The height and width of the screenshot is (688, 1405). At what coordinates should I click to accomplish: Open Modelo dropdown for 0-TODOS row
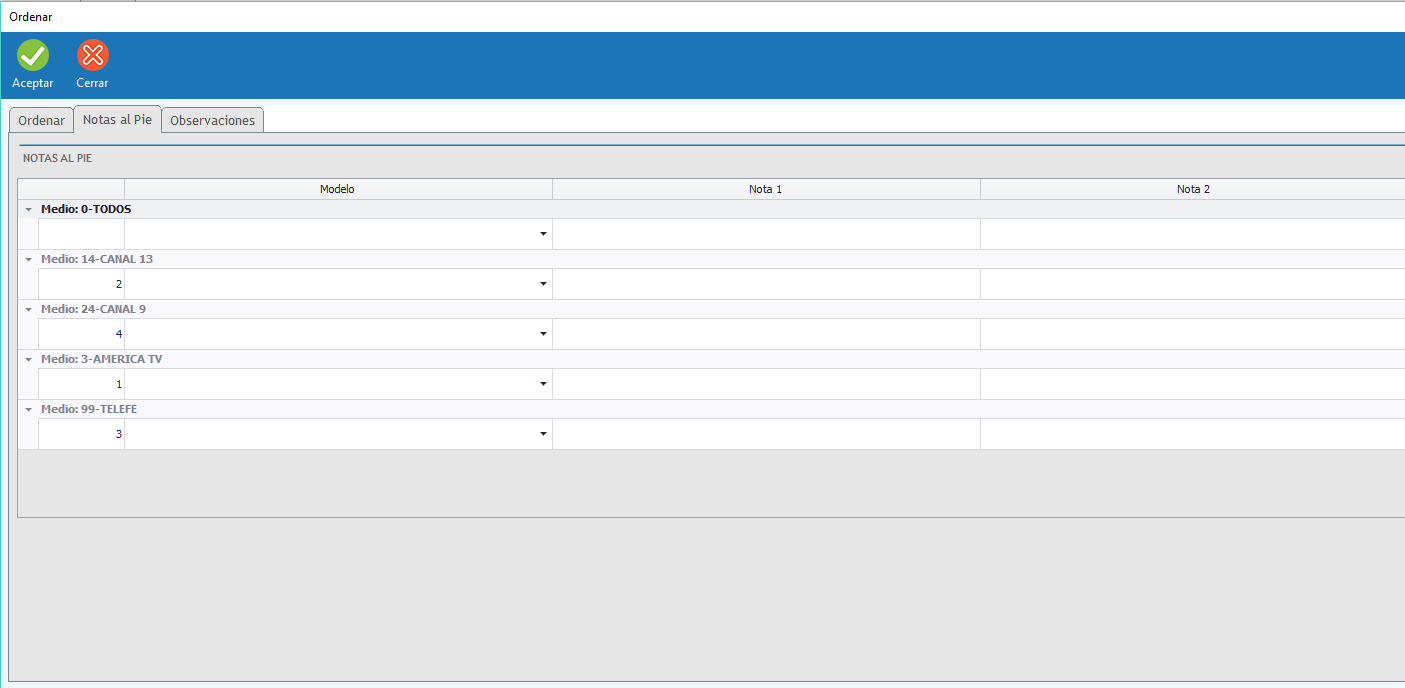pyautogui.click(x=543, y=234)
